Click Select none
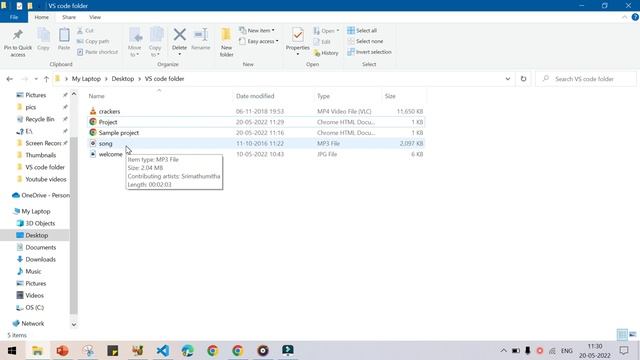640x360 pixels. coord(365,41)
